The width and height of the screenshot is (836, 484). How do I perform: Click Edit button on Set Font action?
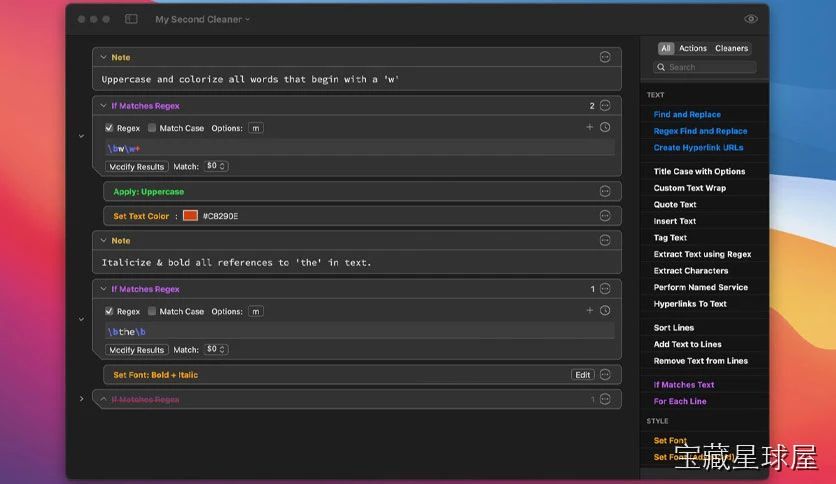click(583, 375)
